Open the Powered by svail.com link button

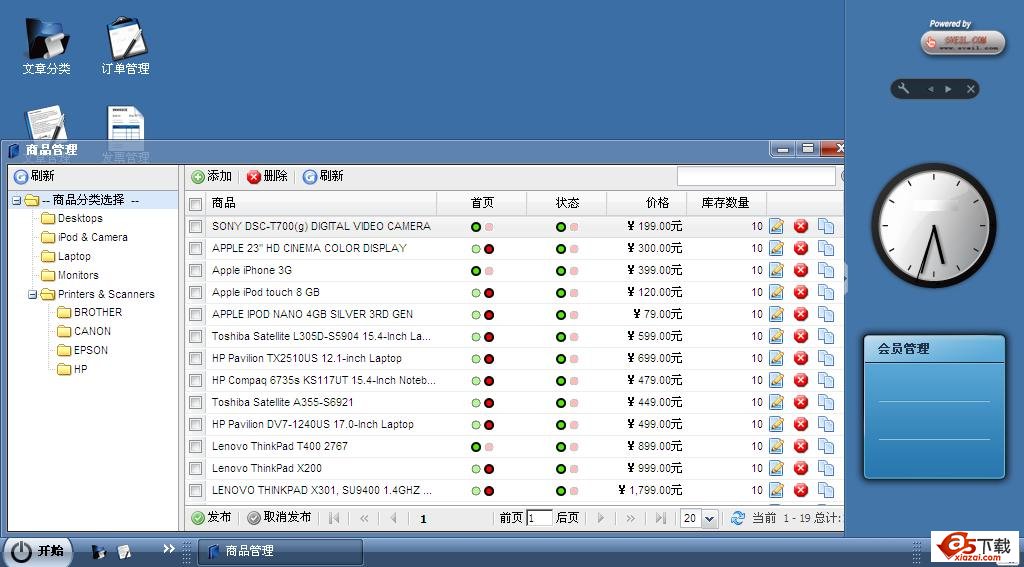963,43
